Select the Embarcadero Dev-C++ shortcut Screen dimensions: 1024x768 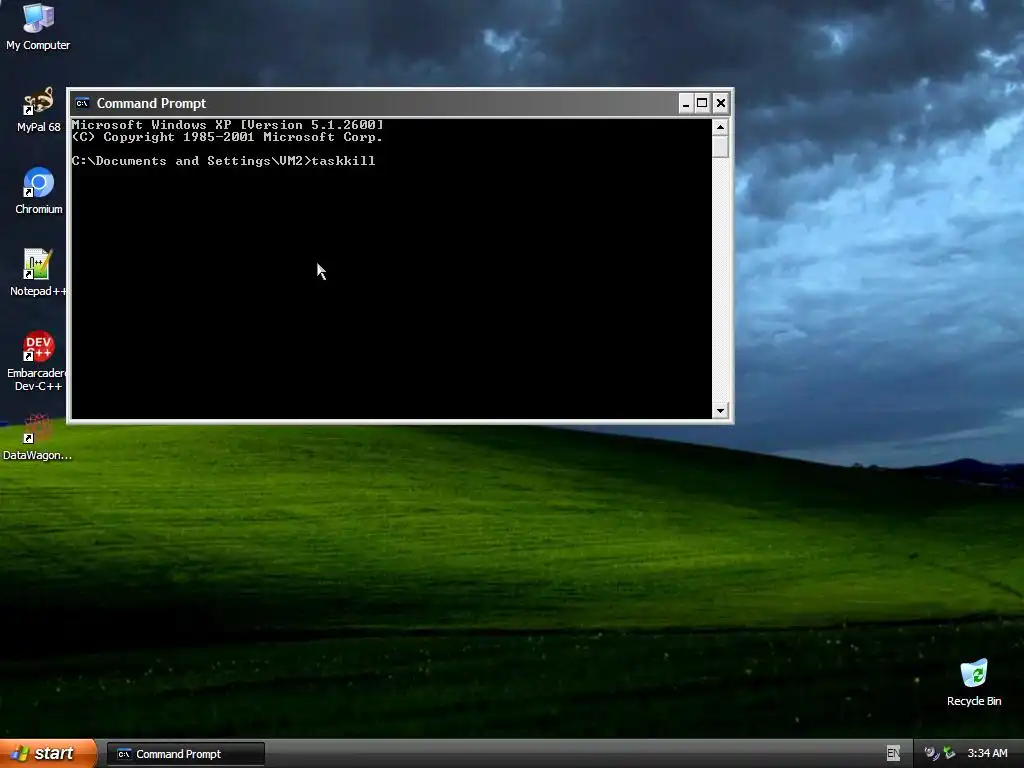tap(38, 361)
